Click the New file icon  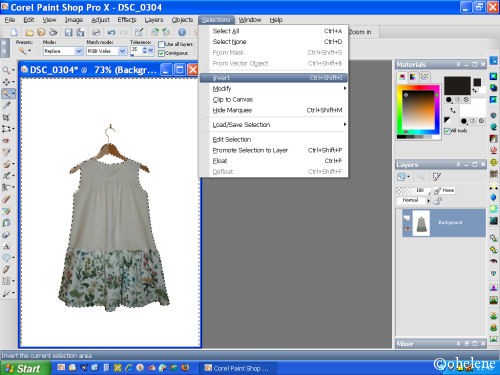coord(14,32)
